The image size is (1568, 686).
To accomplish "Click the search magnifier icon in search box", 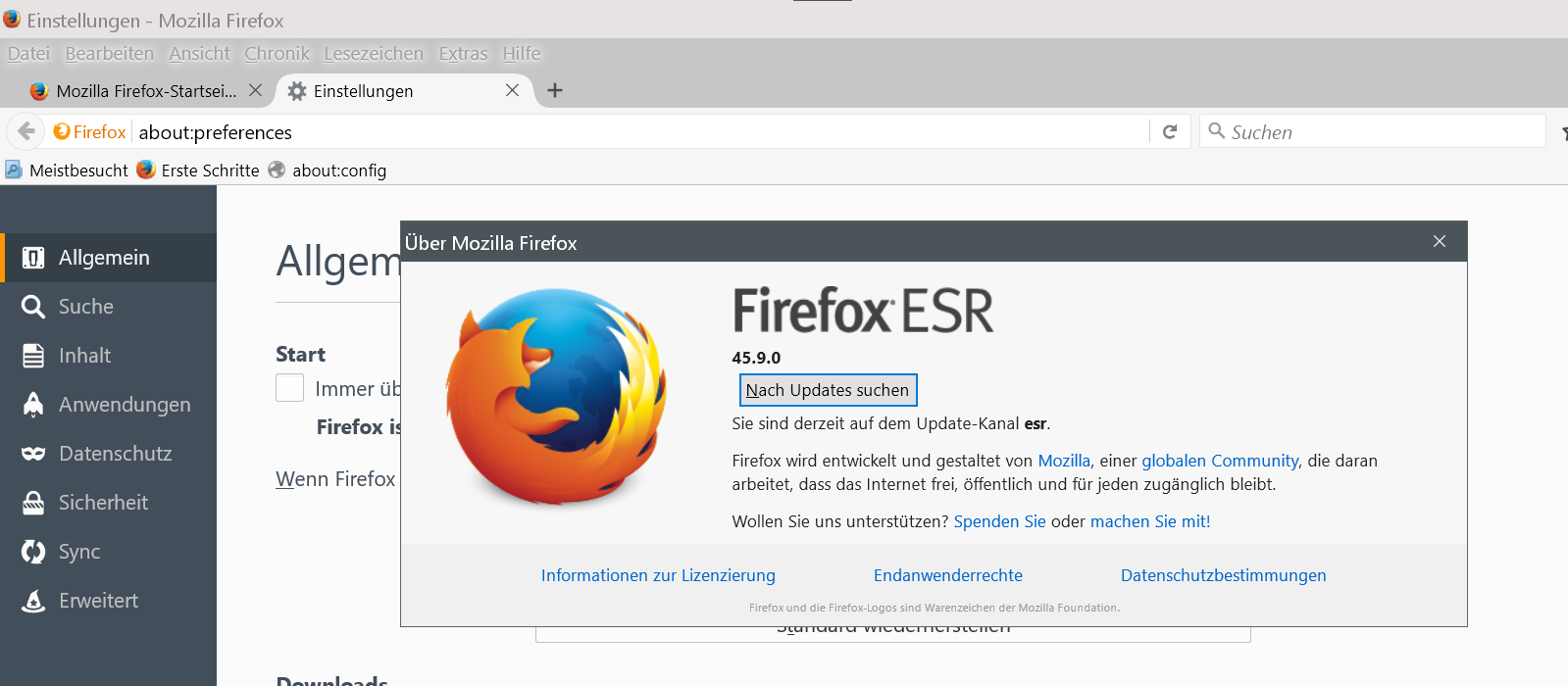I will (x=1217, y=130).
